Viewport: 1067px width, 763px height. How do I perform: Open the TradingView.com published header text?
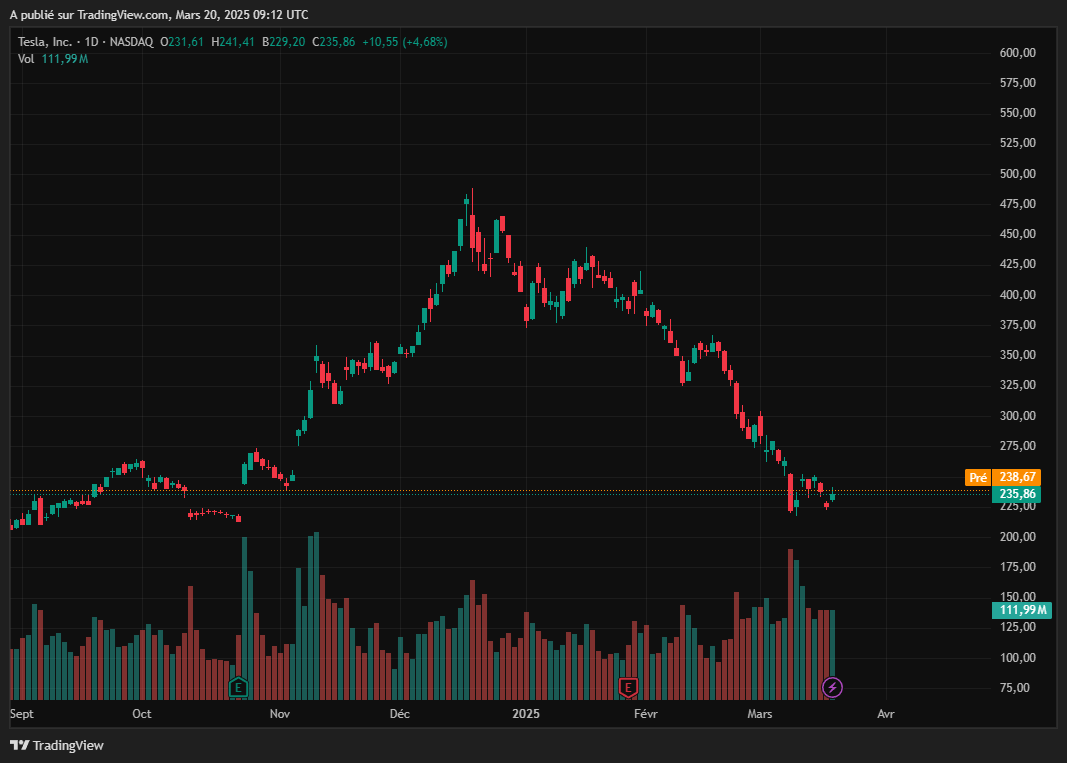pos(159,15)
